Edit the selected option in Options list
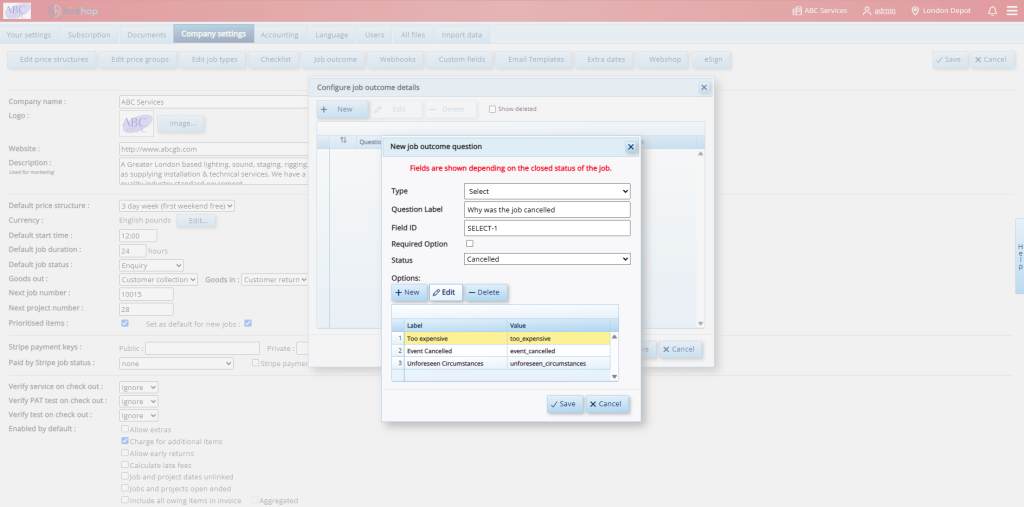The image size is (1024, 507). coord(445,293)
